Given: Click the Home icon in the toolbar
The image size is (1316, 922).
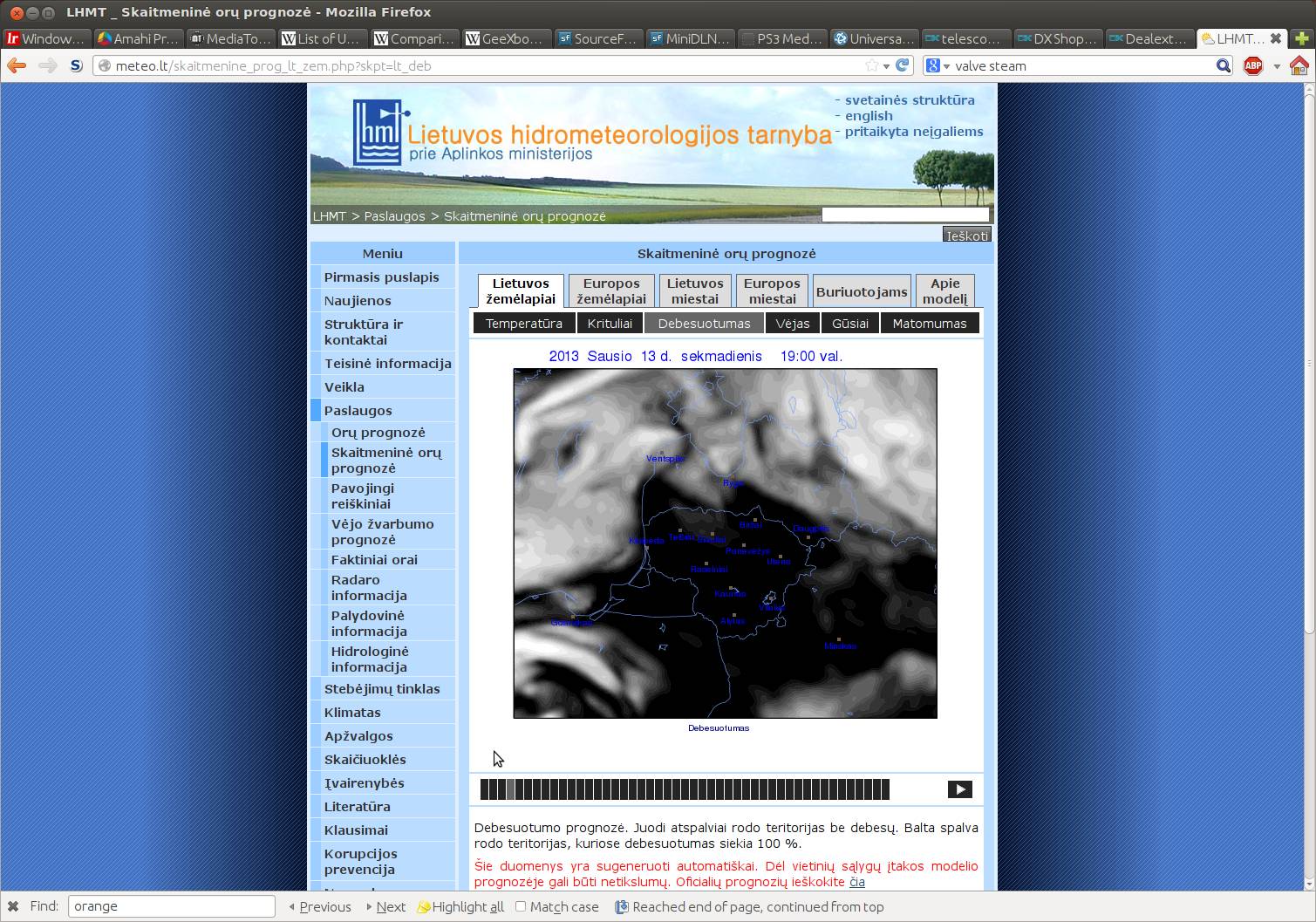Looking at the screenshot, I should (1299, 65).
